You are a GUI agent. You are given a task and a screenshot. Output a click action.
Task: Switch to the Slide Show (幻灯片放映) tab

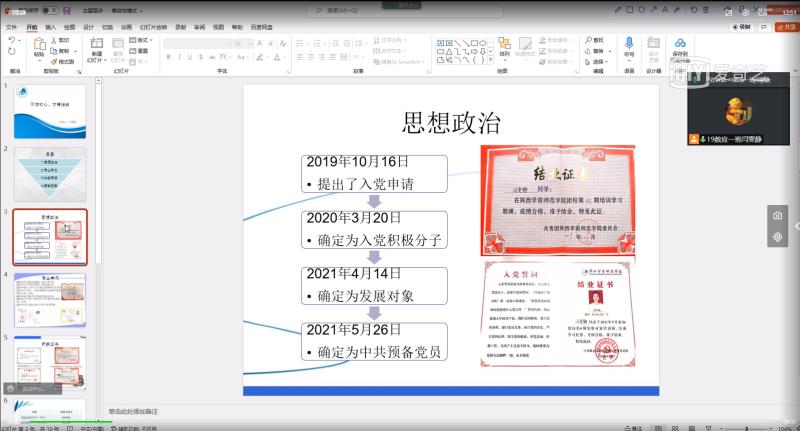coord(154,27)
